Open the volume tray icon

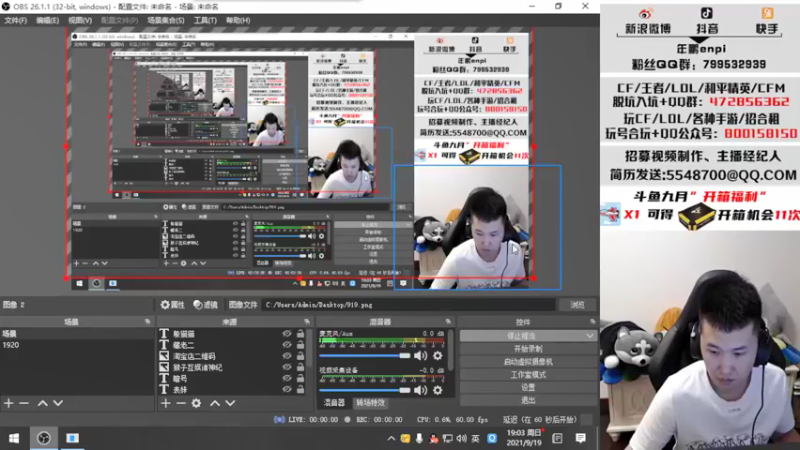tap(461, 438)
